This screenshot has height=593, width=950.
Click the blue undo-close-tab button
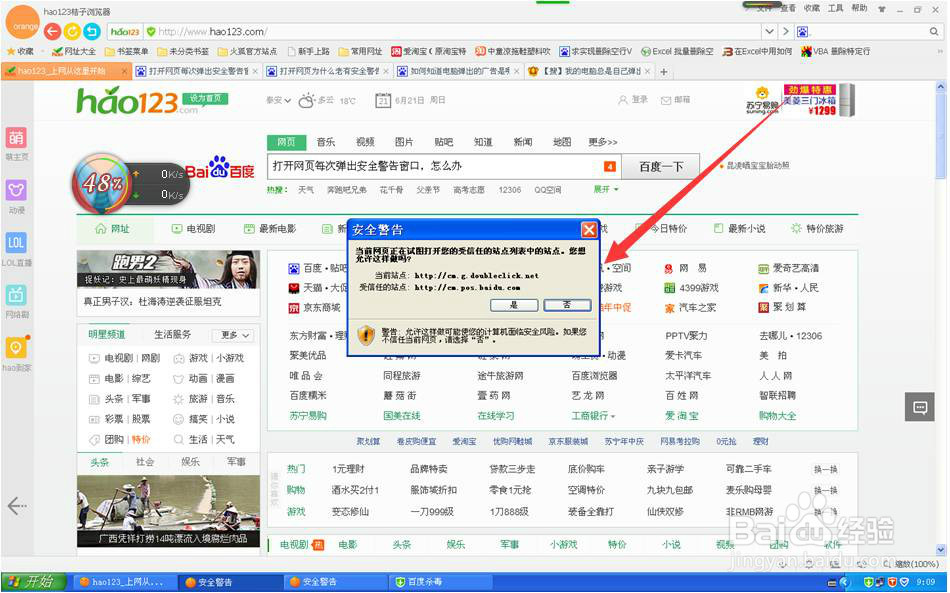(x=92, y=31)
